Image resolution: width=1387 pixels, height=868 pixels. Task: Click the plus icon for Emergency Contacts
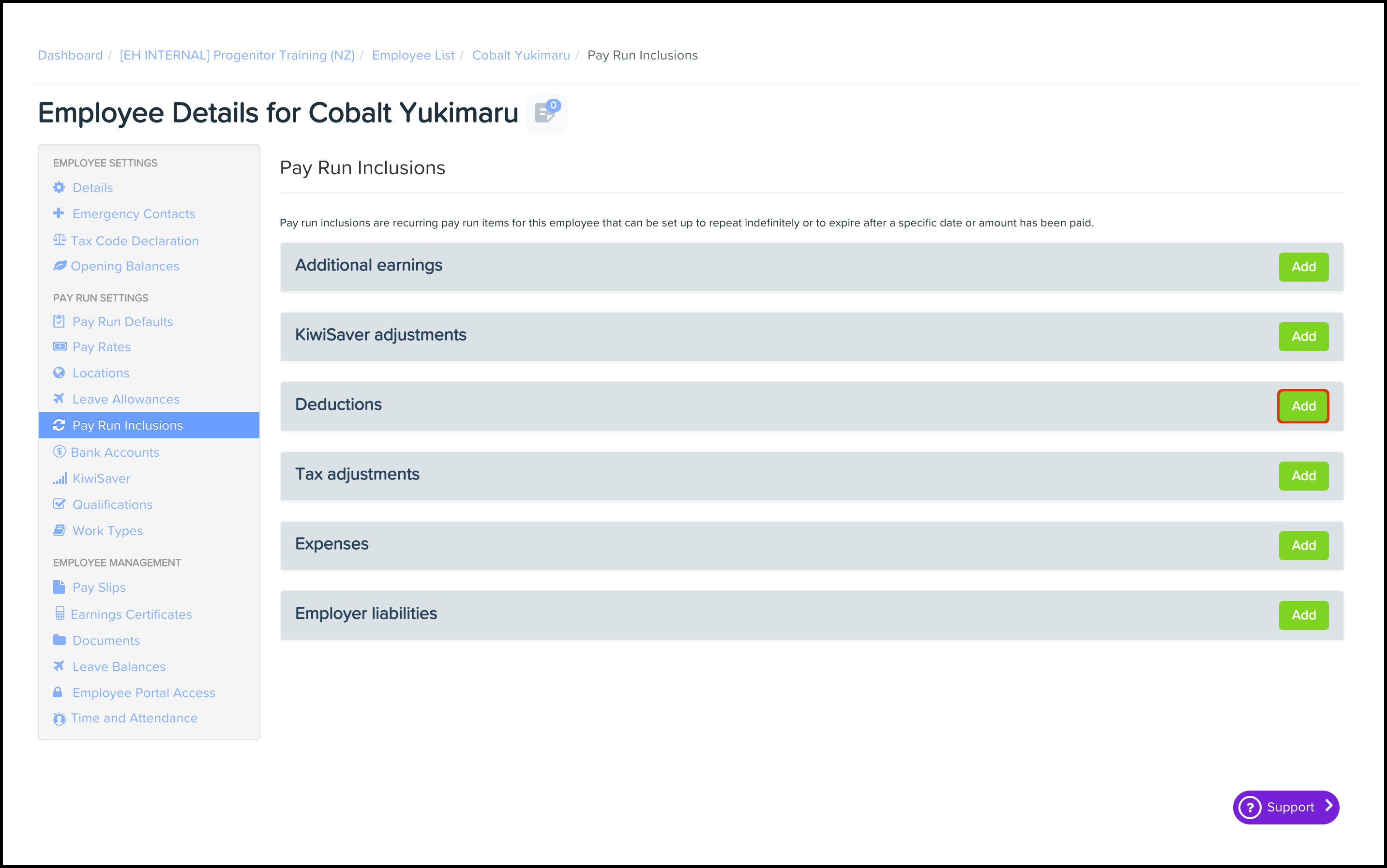[59, 213]
